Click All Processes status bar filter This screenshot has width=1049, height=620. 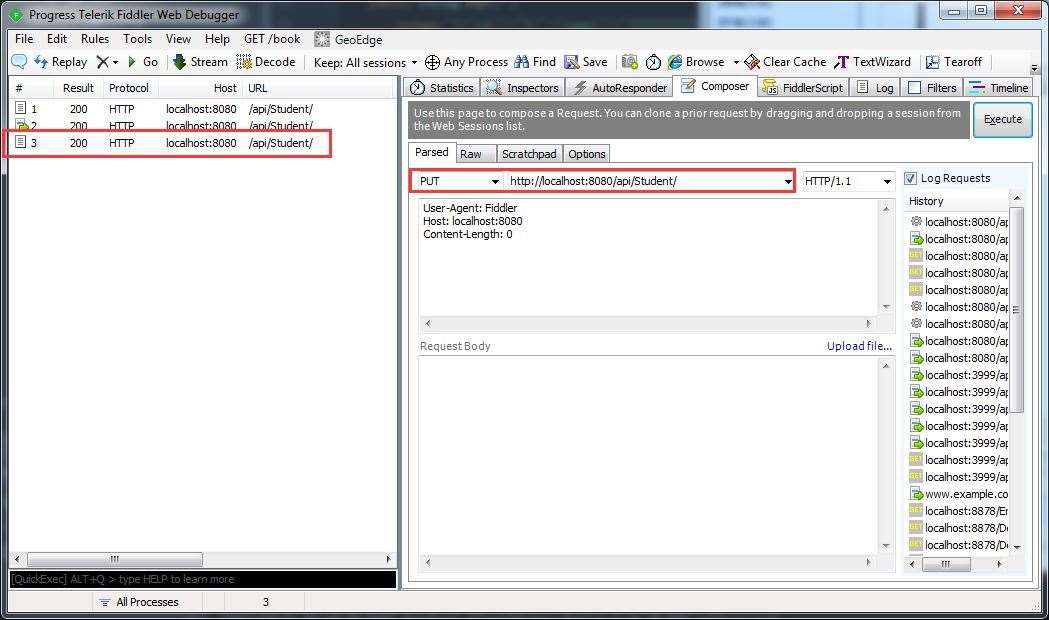coord(140,602)
